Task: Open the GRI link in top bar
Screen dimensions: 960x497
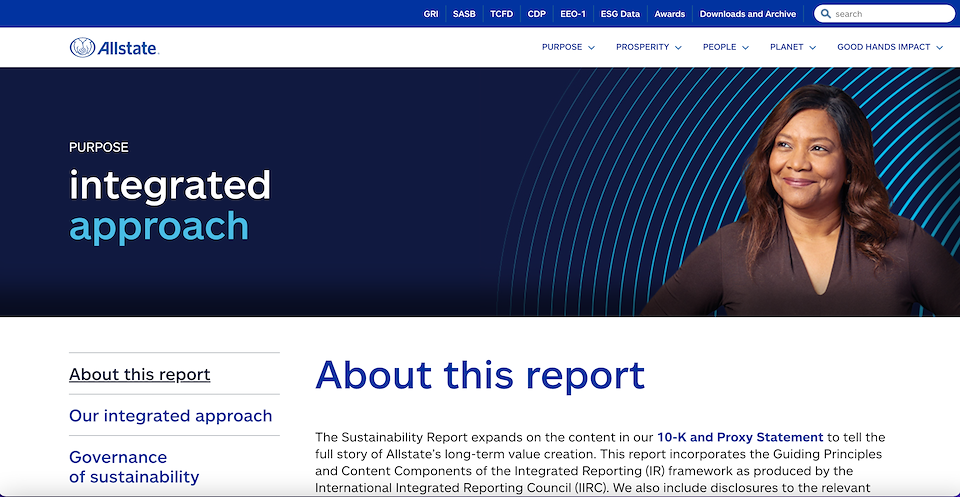Action: click(x=431, y=14)
